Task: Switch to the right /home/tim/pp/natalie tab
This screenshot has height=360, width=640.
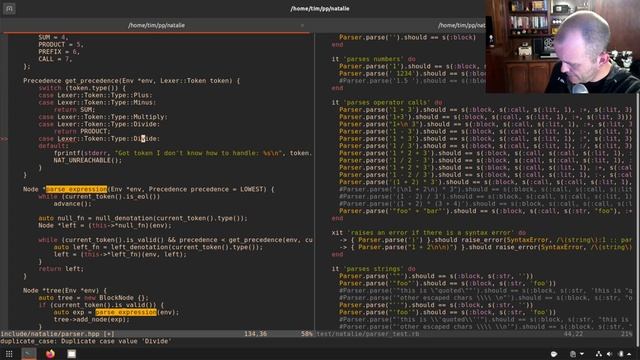Action: (x=462, y=25)
